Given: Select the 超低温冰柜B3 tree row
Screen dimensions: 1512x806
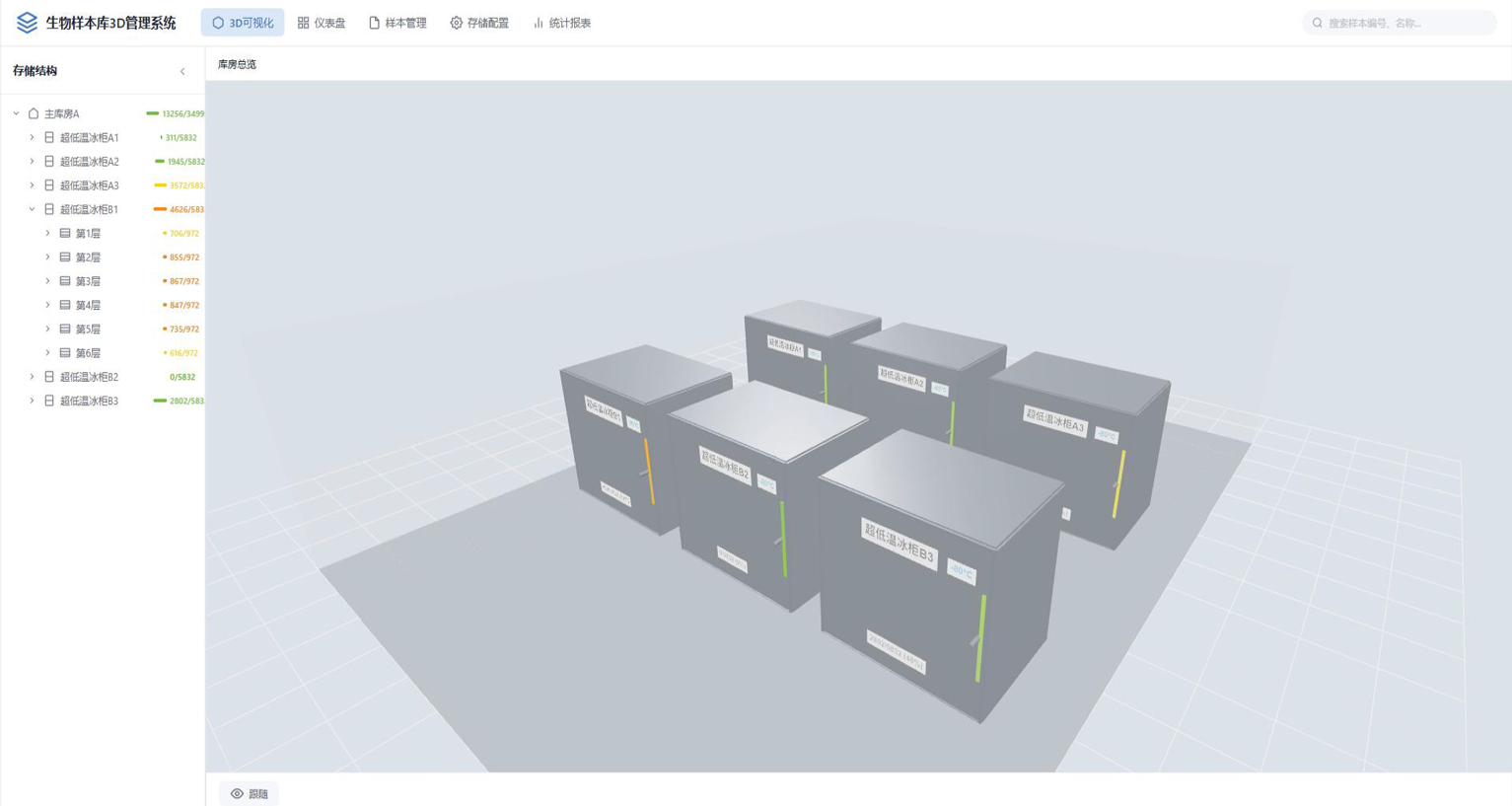Looking at the screenshot, I should coord(103,401).
